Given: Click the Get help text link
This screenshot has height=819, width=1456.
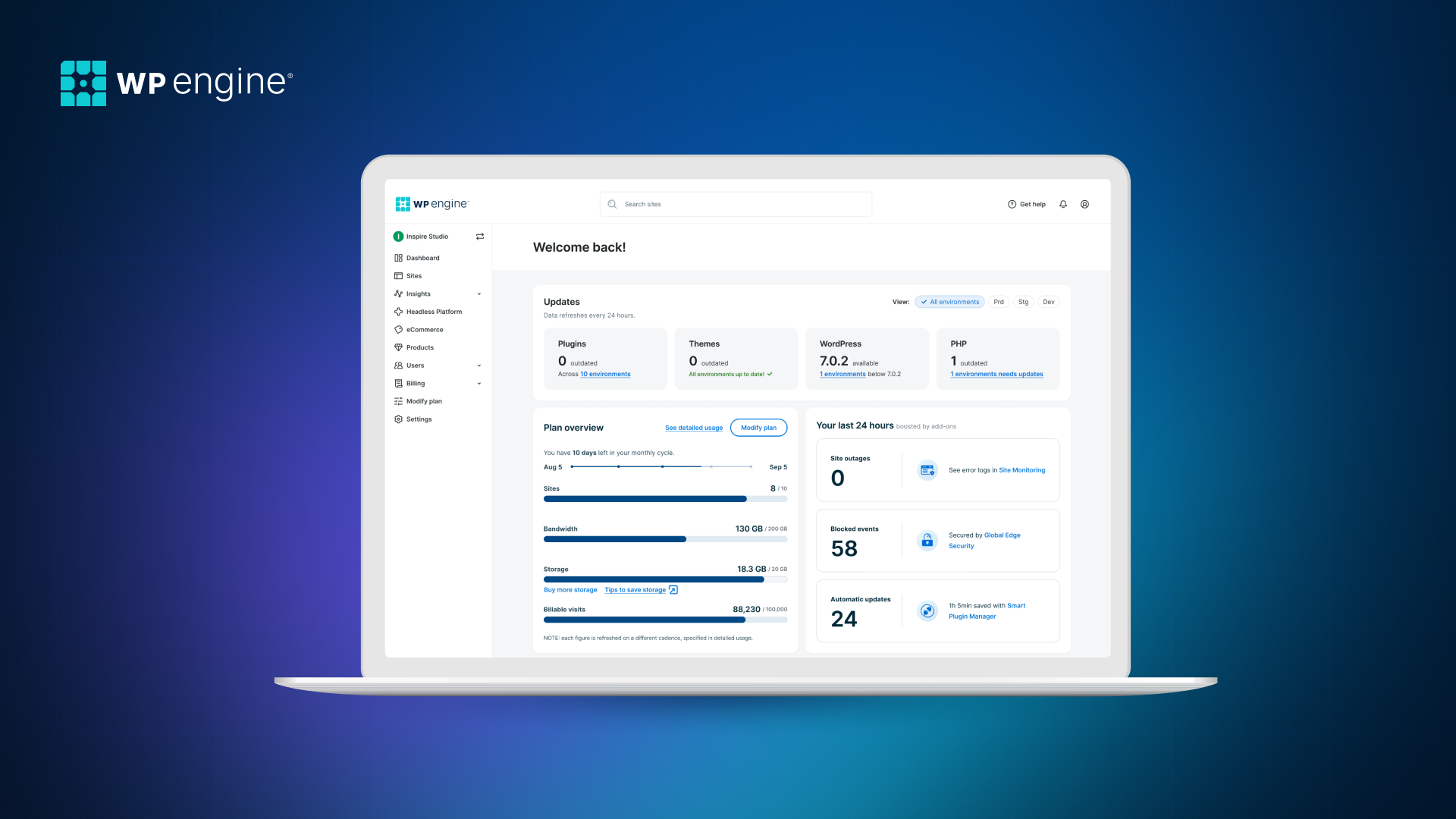Looking at the screenshot, I should (x=1032, y=204).
